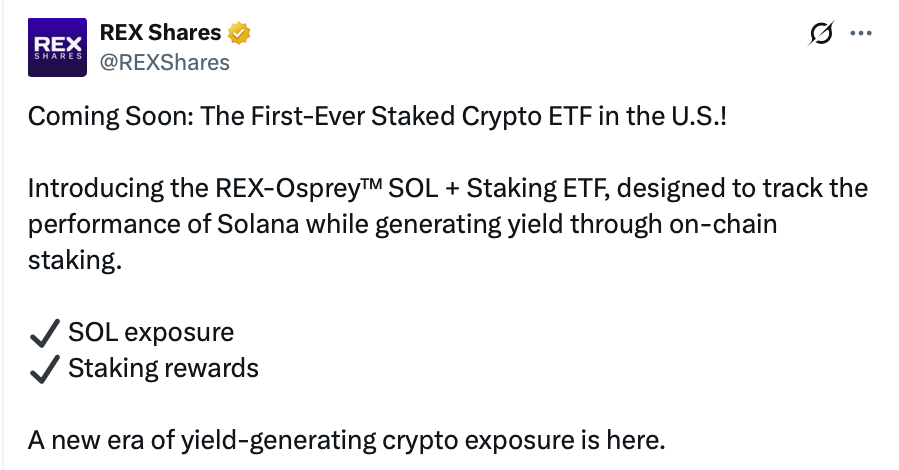Image resolution: width=899 pixels, height=470 pixels.
Task: Click the "SOL exposure" text
Action: (x=151, y=333)
